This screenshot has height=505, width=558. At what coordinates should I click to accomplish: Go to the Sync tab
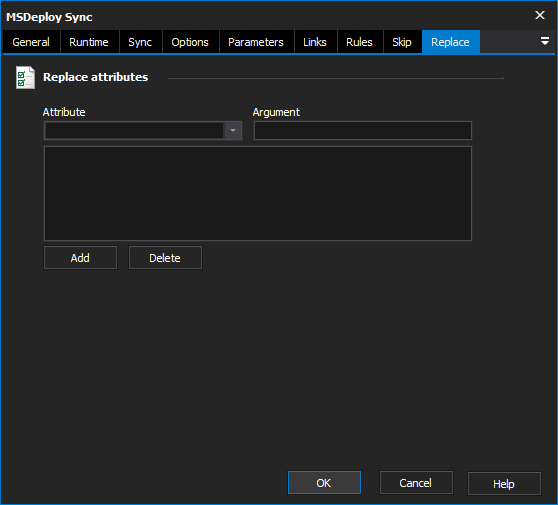click(140, 42)
